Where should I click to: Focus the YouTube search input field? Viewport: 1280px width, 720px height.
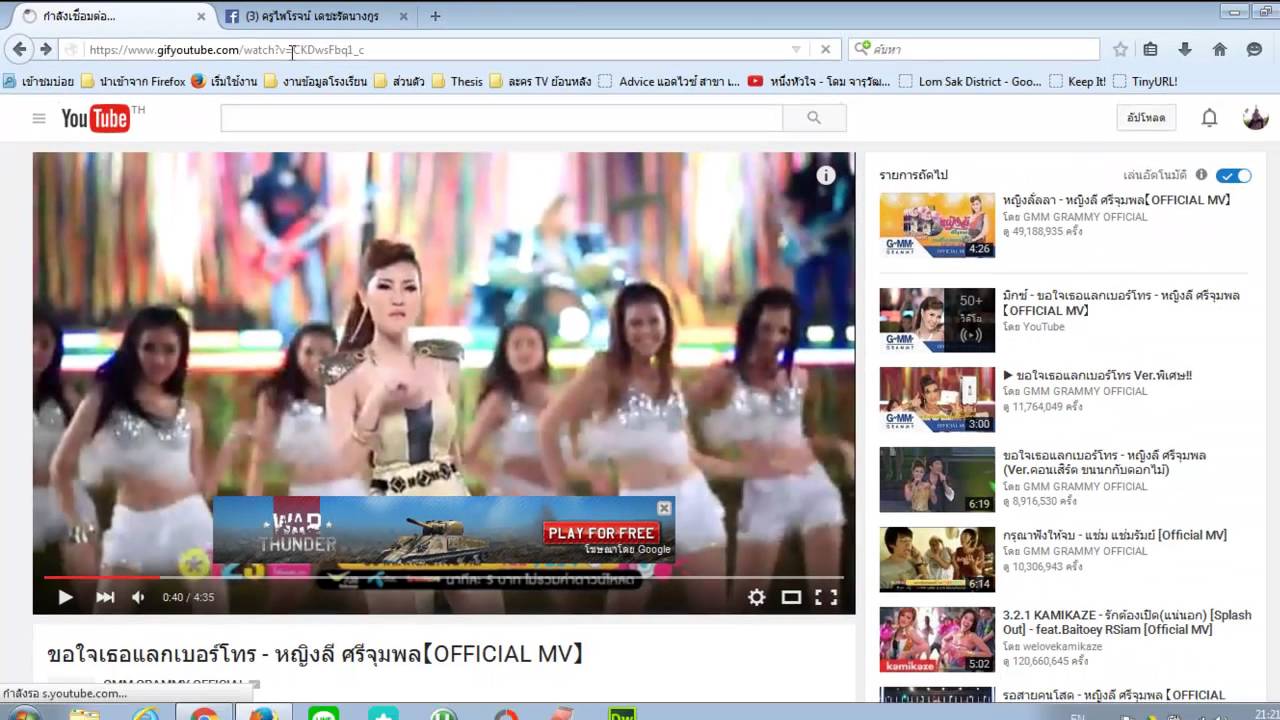[502, 118]
